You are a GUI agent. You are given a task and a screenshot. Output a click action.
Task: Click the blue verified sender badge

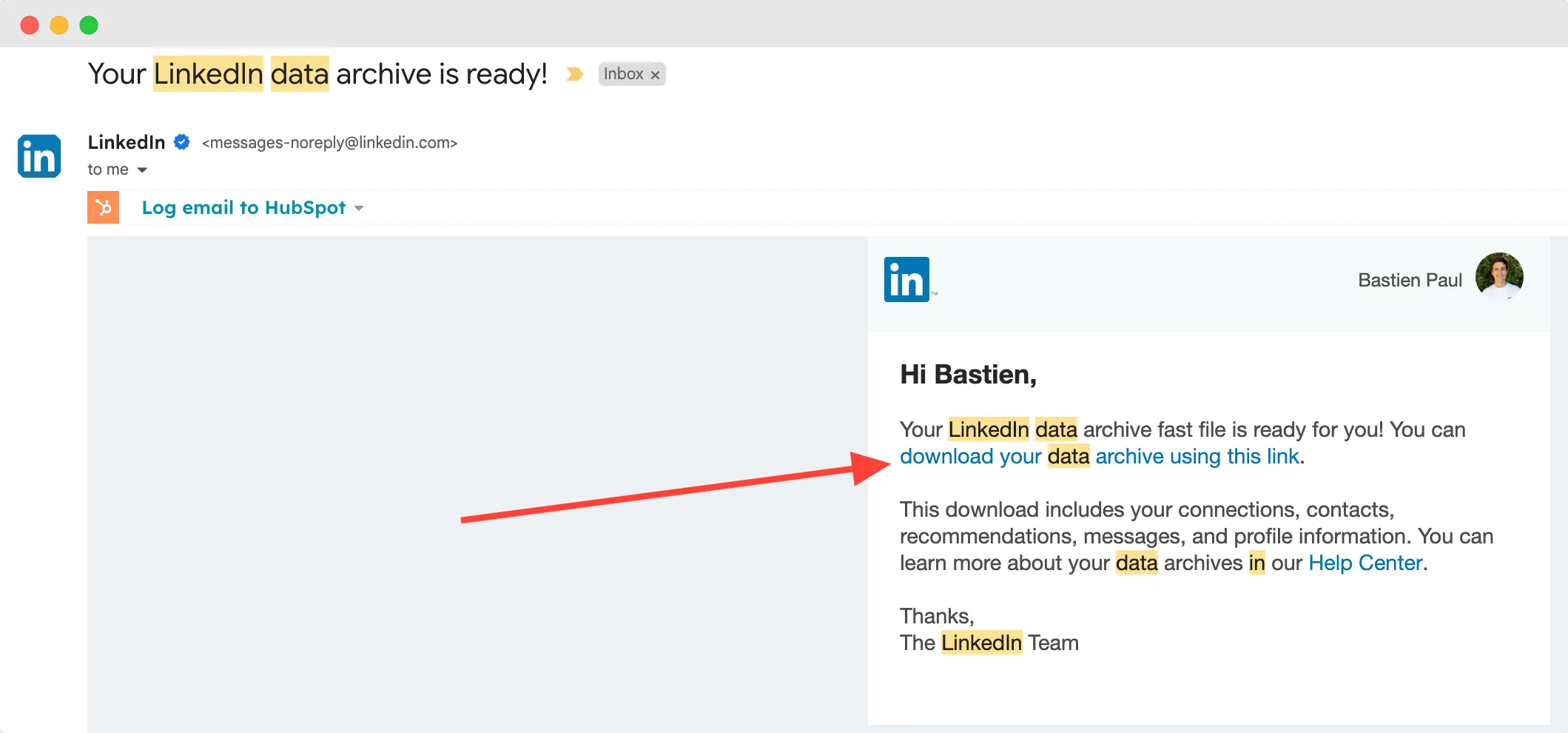tap(182, 142)
